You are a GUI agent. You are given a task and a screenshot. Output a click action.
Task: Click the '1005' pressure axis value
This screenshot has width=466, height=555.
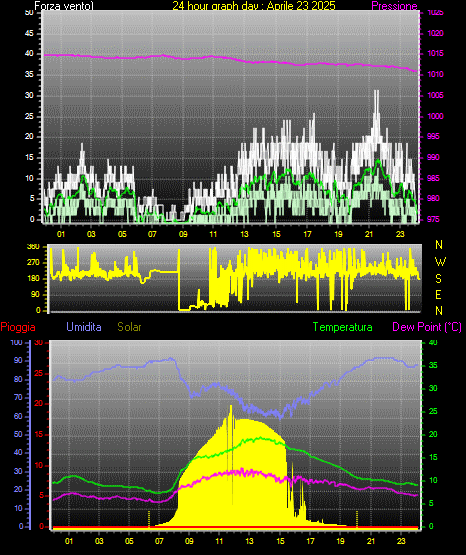pos(435,95)
